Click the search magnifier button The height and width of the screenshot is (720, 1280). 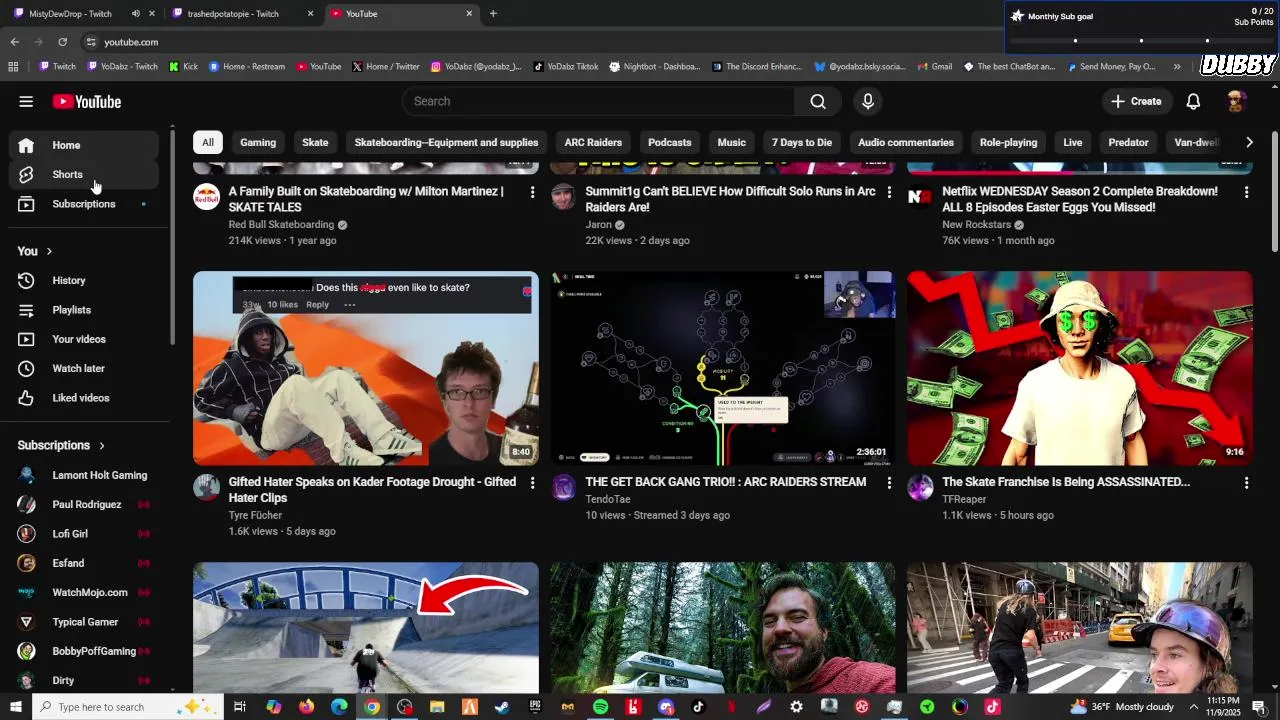818,101
